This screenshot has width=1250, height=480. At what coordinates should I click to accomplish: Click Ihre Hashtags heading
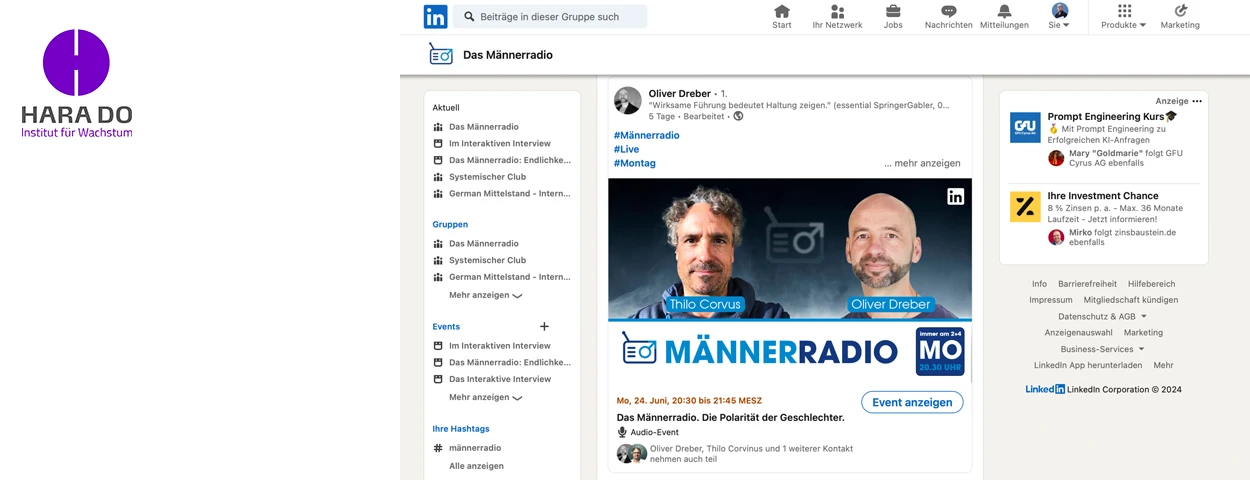click(461, 428)
